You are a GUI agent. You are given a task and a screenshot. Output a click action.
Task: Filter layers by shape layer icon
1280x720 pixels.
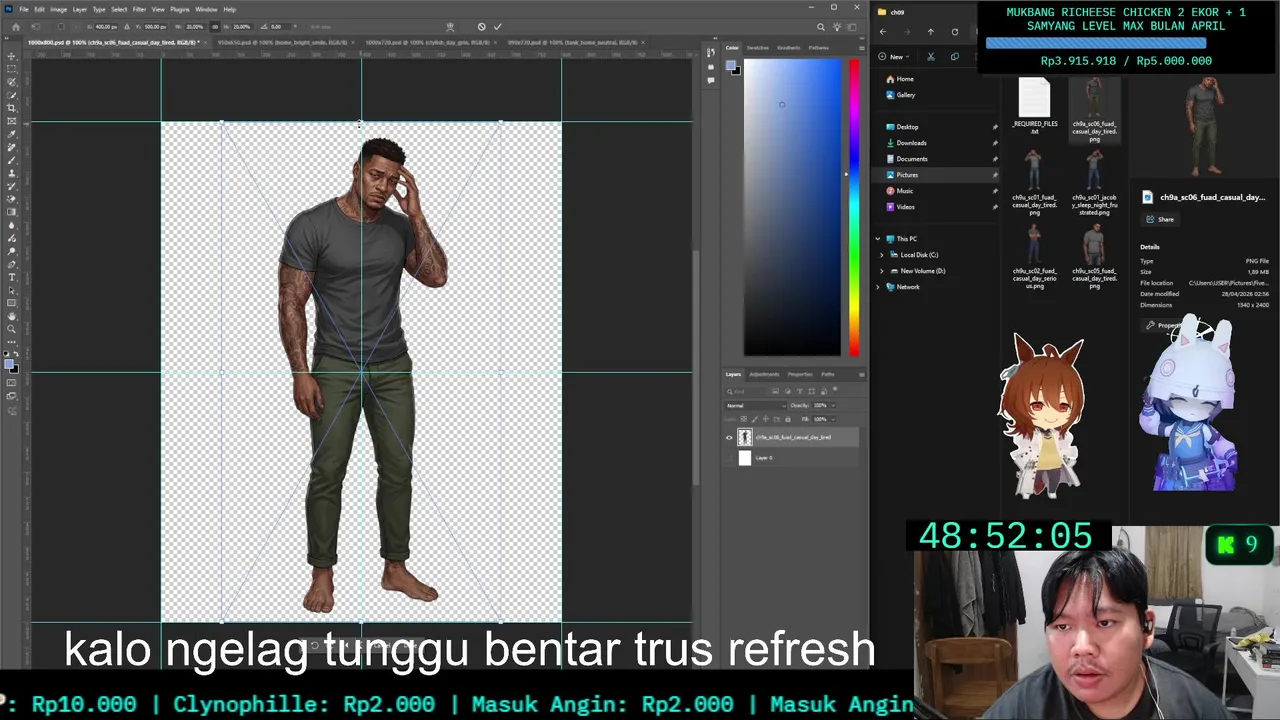point(811,391)
